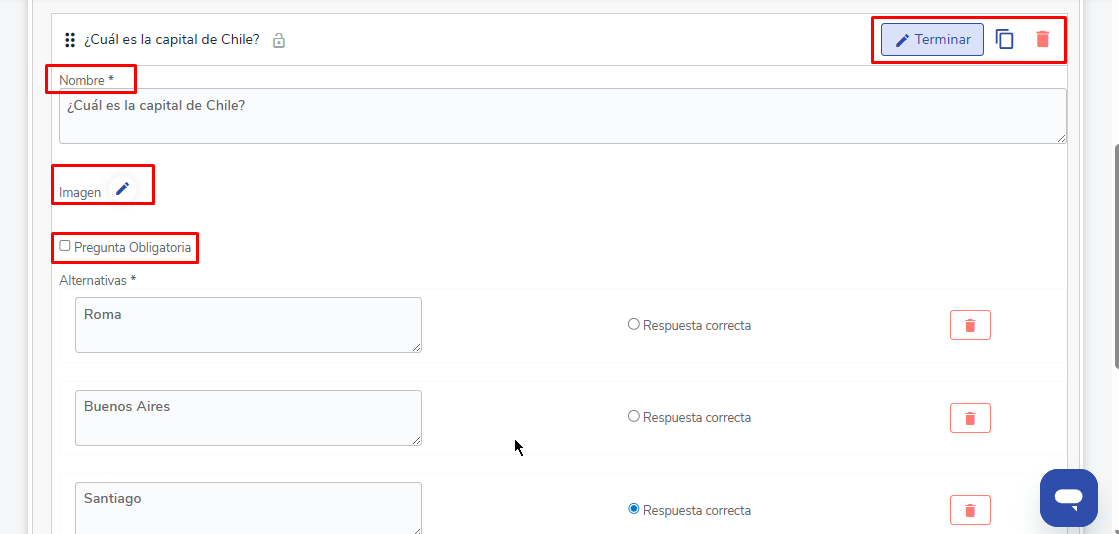Remove the Buenos Aires alternative
The height and width of the screenshot is (534, 1119).
point(969,418)
